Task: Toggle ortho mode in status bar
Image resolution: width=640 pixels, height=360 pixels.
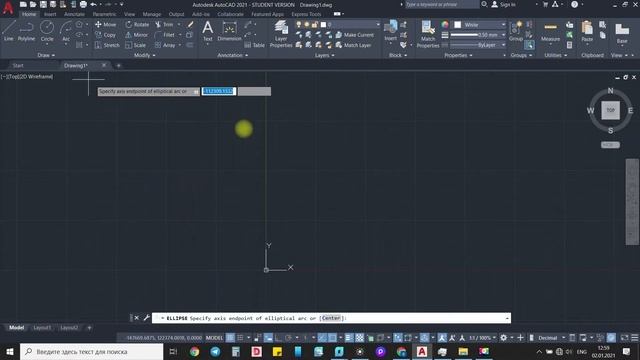Action: coord(278,338)
